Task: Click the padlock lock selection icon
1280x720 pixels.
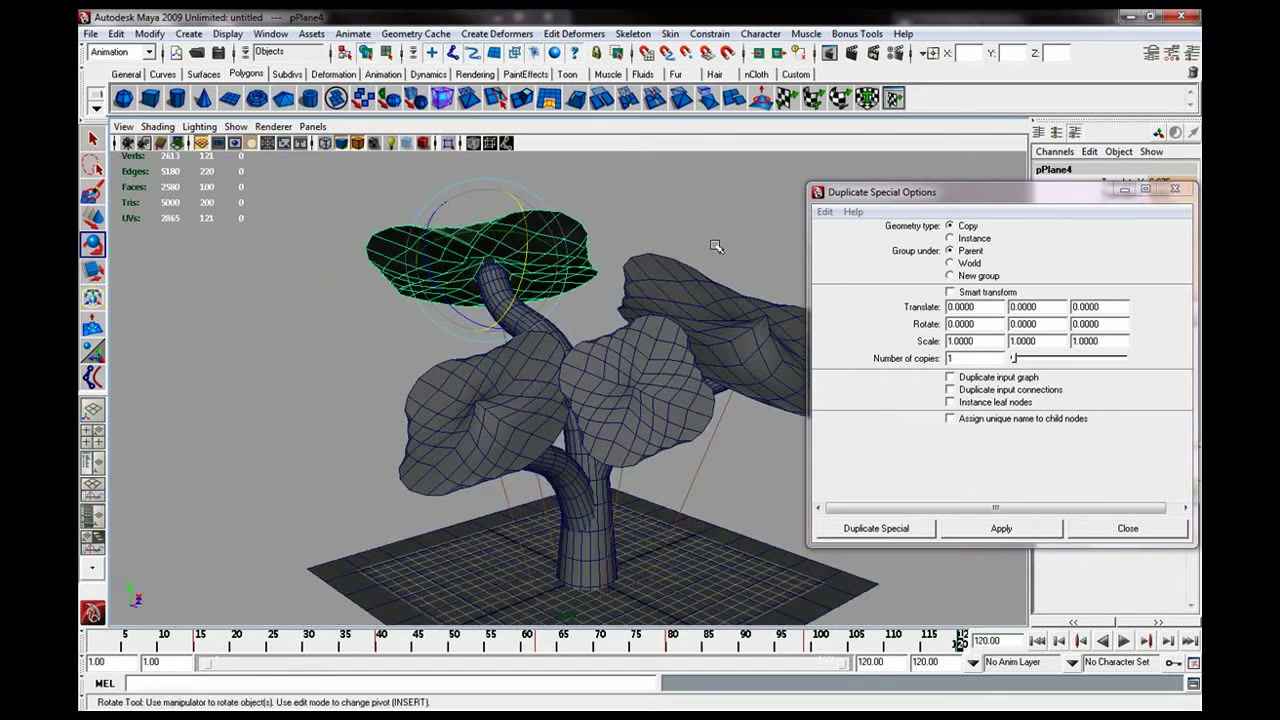Action: 596,53
